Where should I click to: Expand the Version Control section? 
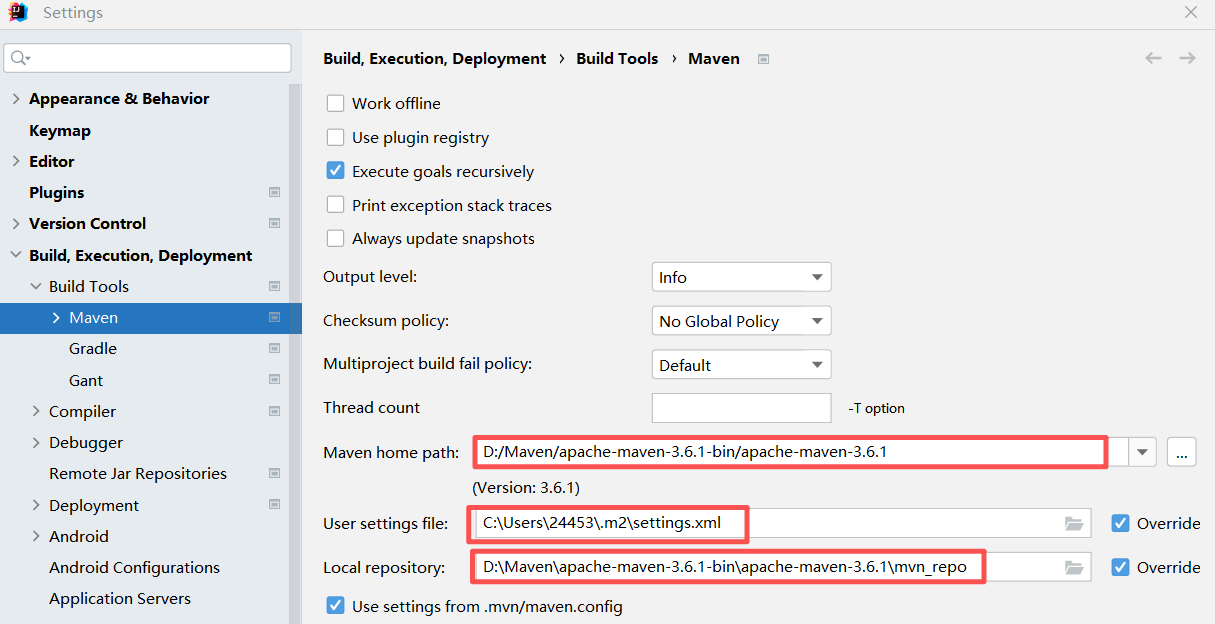tap(15, 223)
